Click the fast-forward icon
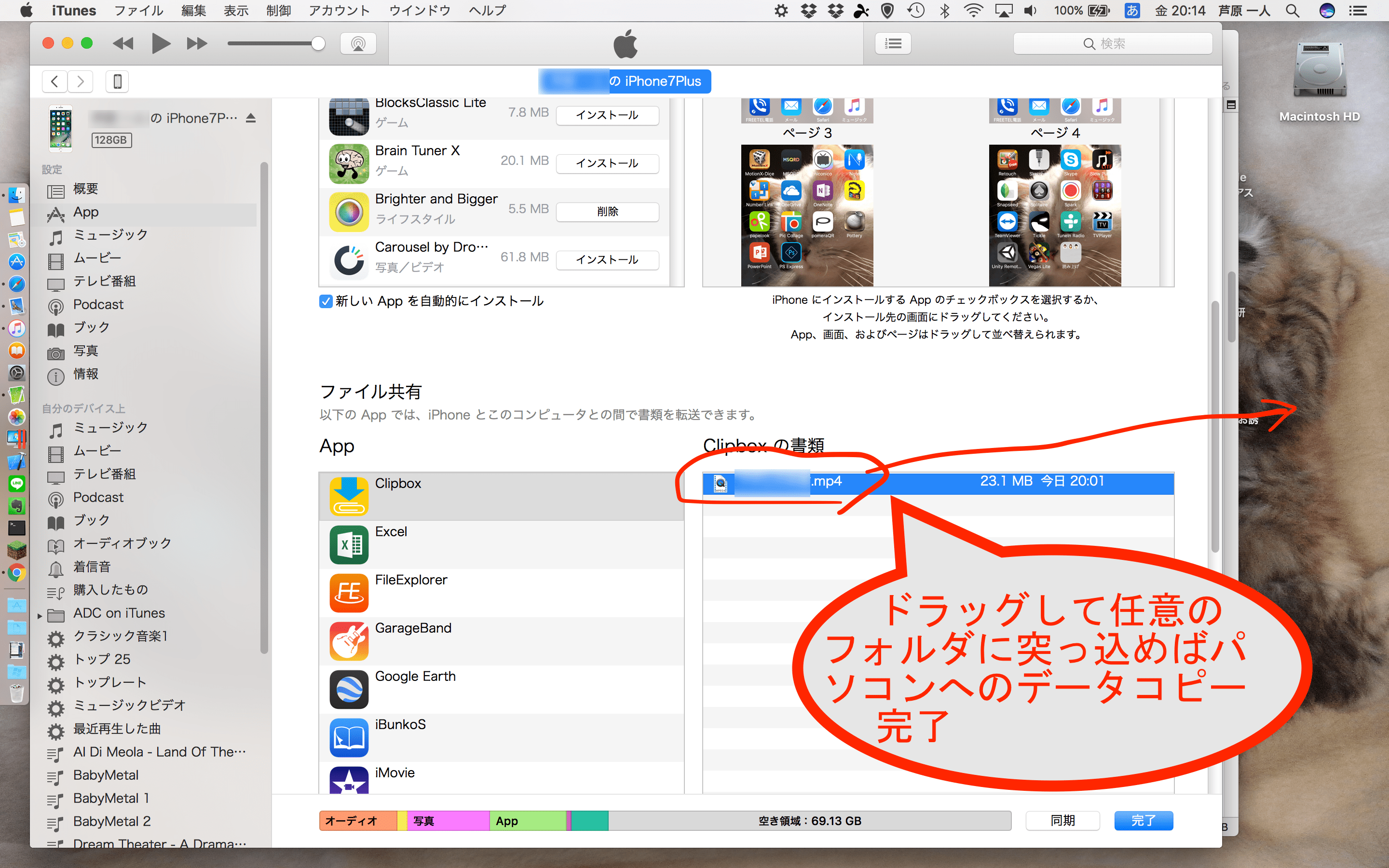This screenshot has width=1389, height=868. click(196, 43)
